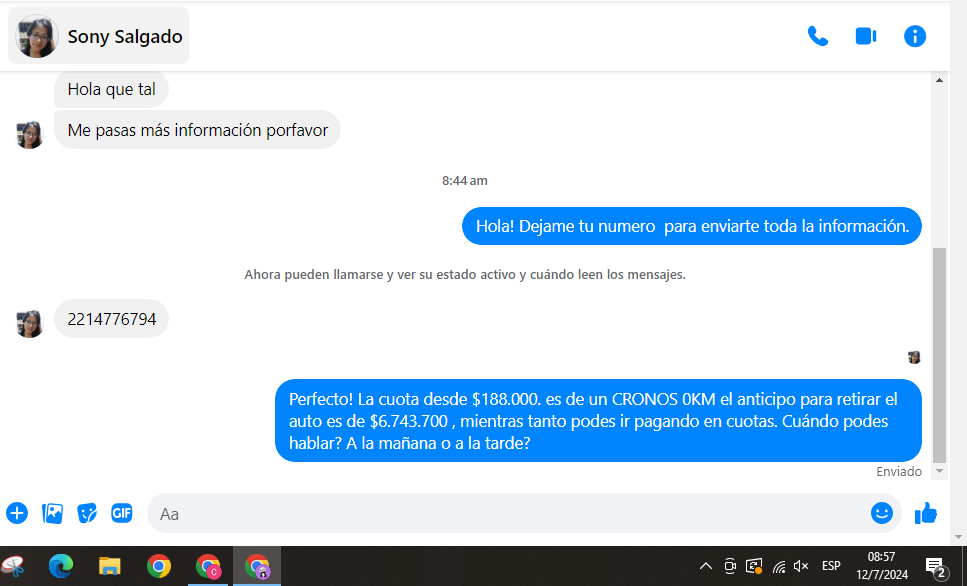Choose a sticker from the sticker icon
The image size is (967, 586).
pyautogui.click(x=87, y=513)
